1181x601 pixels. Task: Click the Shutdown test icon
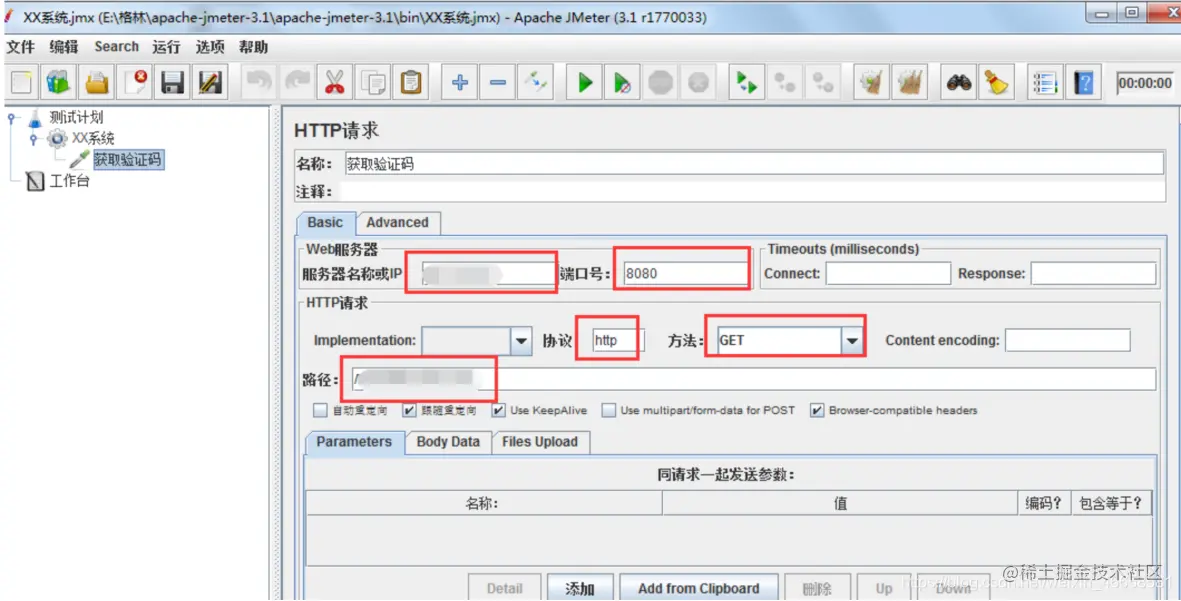tap(698, 82)
